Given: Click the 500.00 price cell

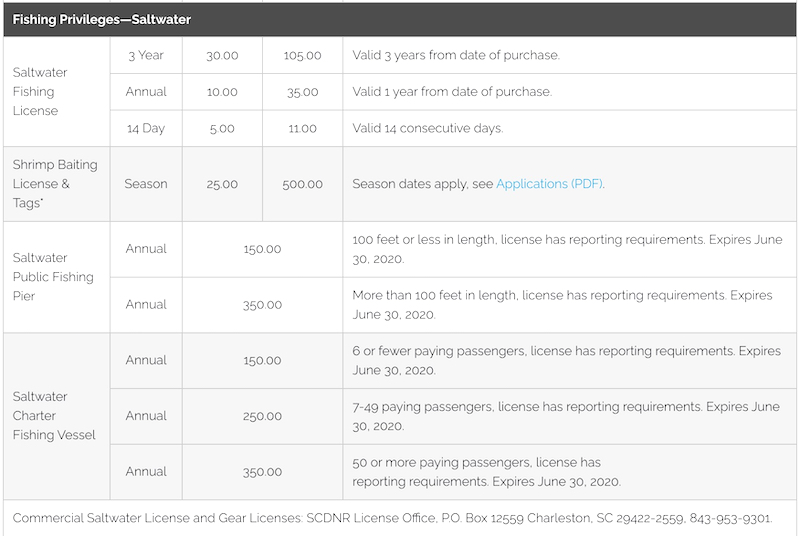Looking at the screenshot, I should [x=301, y=184].
